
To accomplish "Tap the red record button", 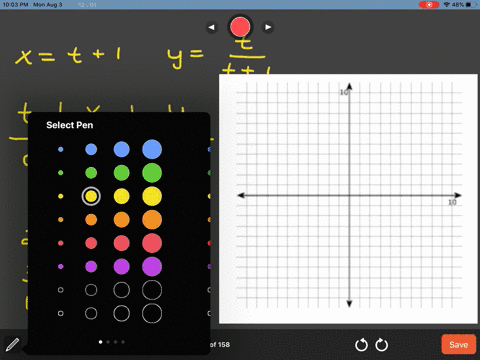I will (x=240, y=27).
